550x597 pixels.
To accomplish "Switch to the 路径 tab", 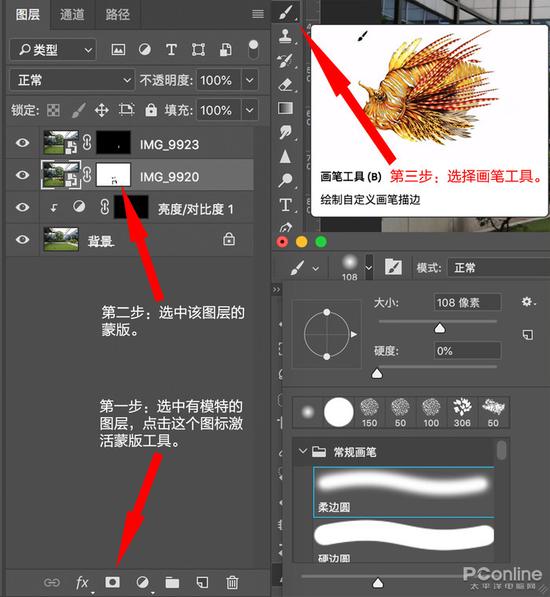I will (118, 14).
